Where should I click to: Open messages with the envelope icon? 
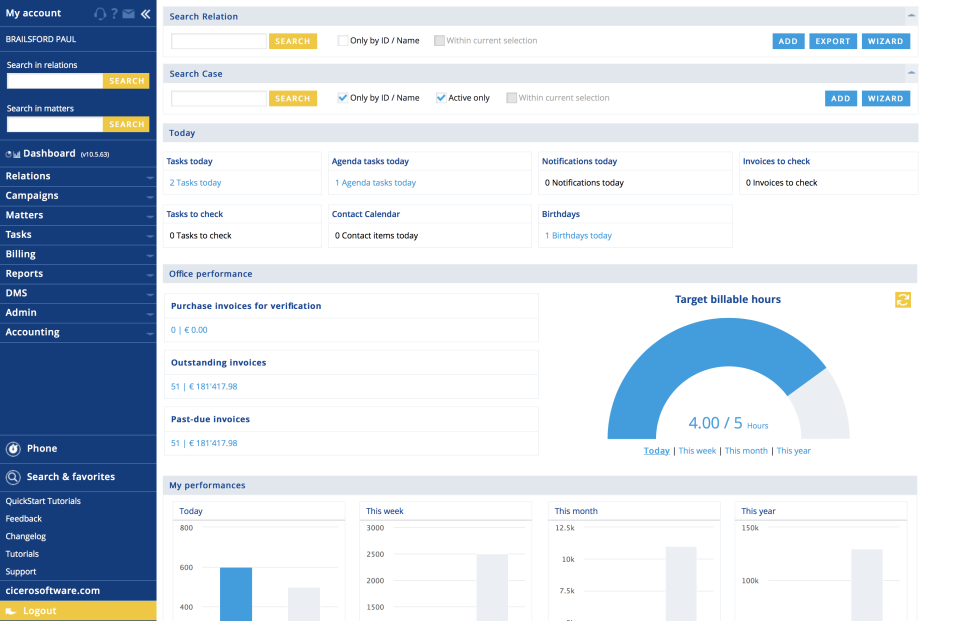tap(128, 14)
